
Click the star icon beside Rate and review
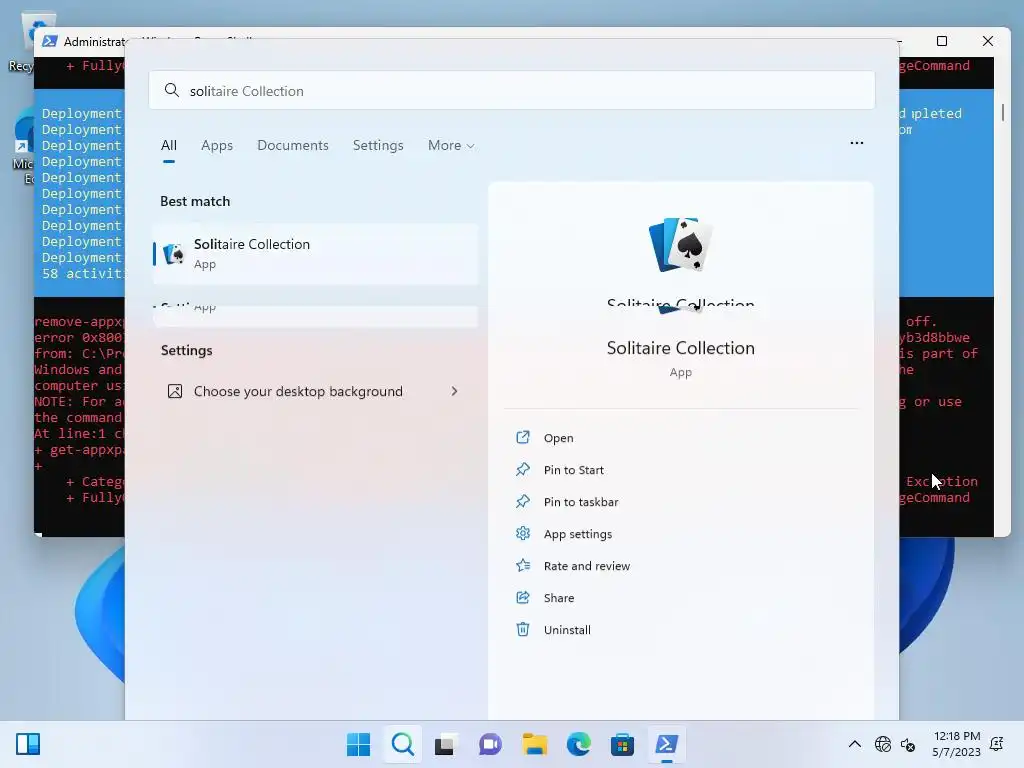522,565
